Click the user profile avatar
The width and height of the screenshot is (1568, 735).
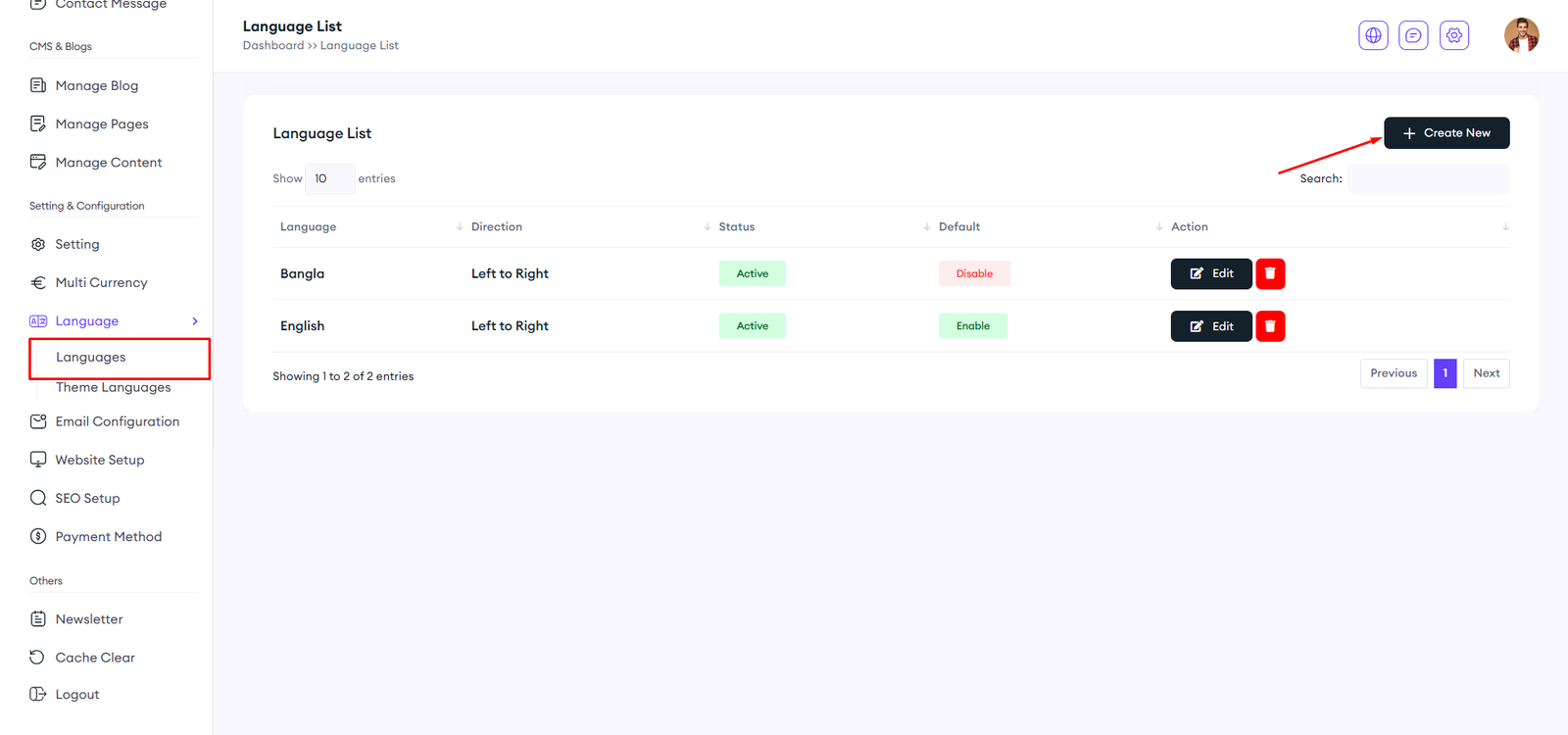pos(1521,35)
